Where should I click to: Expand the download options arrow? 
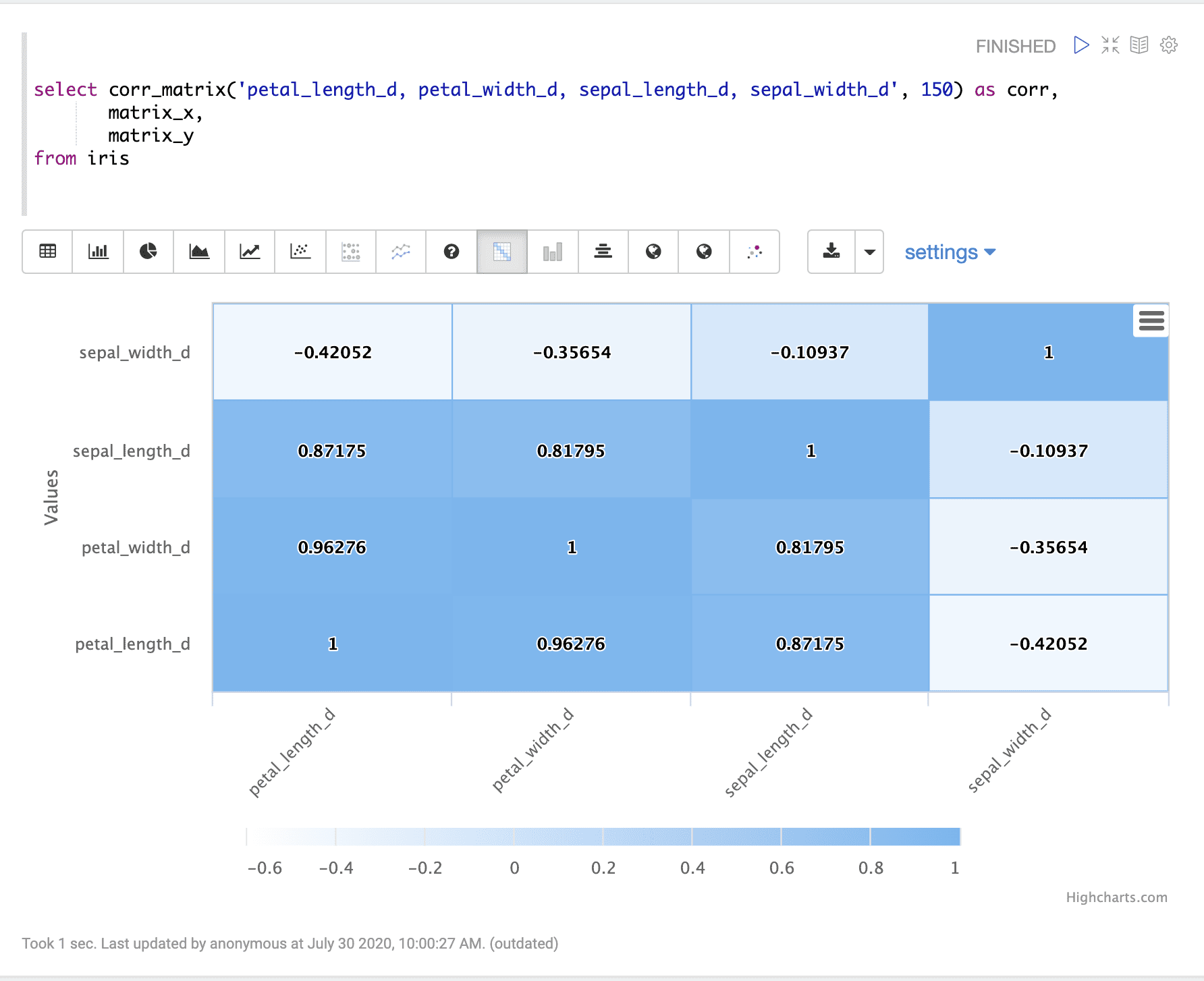[x=869, y=252]
